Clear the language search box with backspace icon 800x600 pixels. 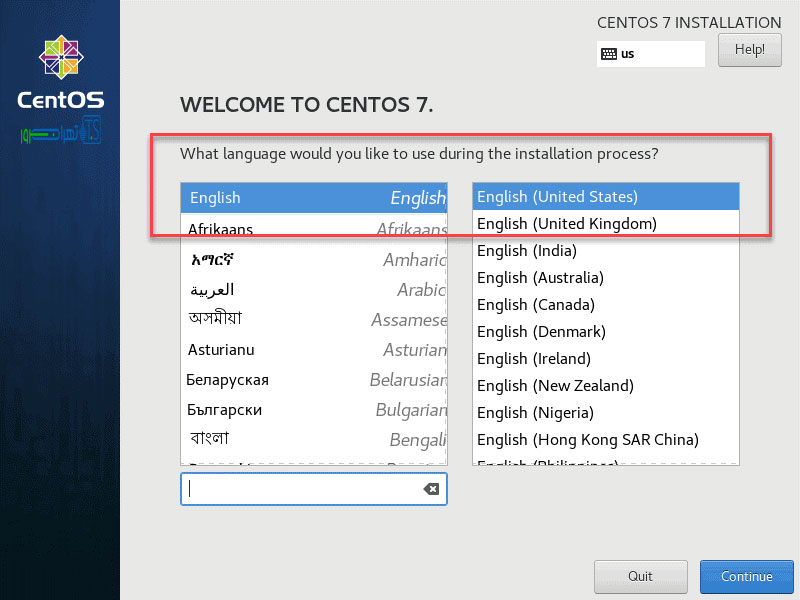pos(430,489)
